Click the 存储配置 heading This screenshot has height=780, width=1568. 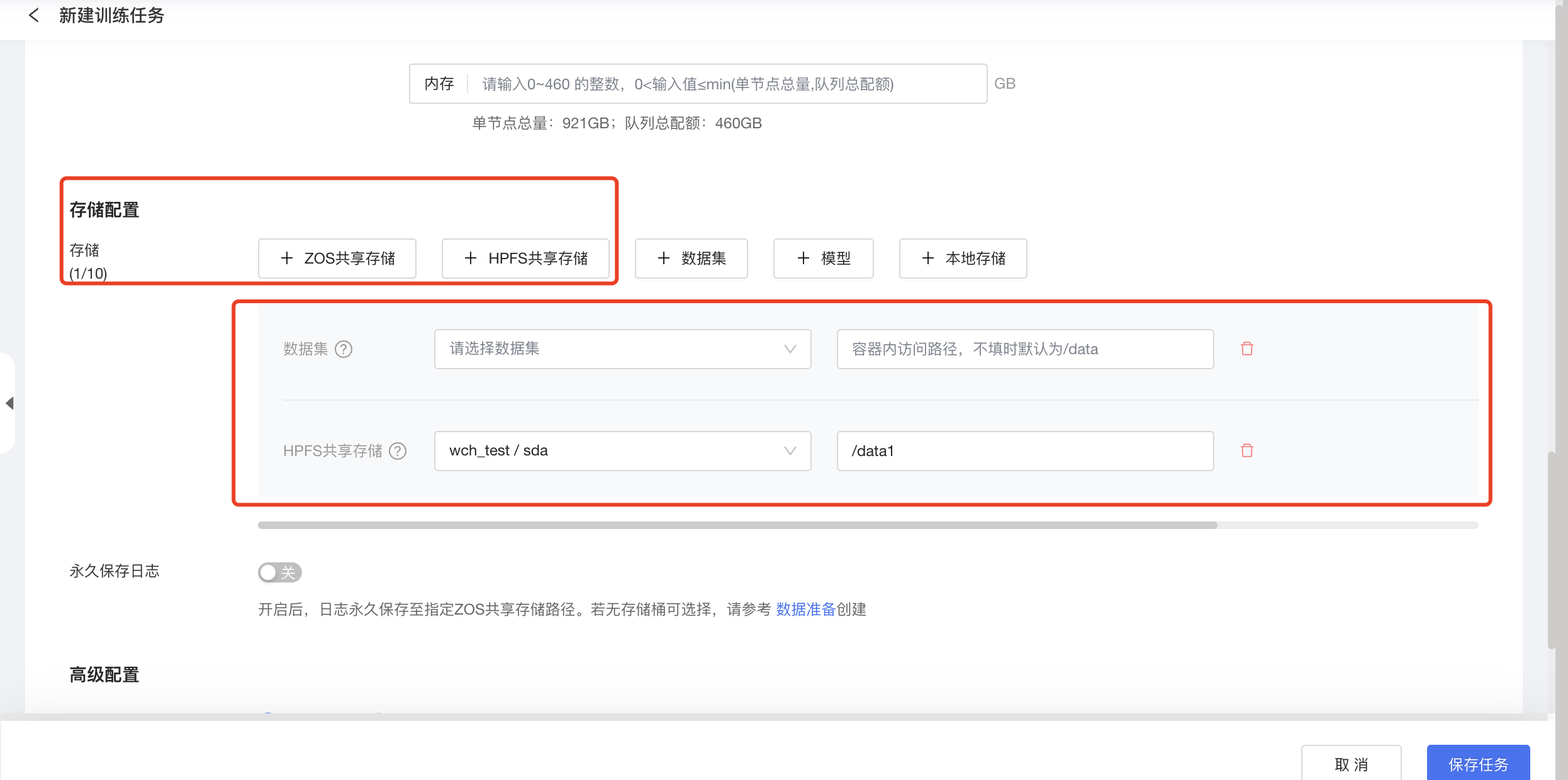[104, 209]
